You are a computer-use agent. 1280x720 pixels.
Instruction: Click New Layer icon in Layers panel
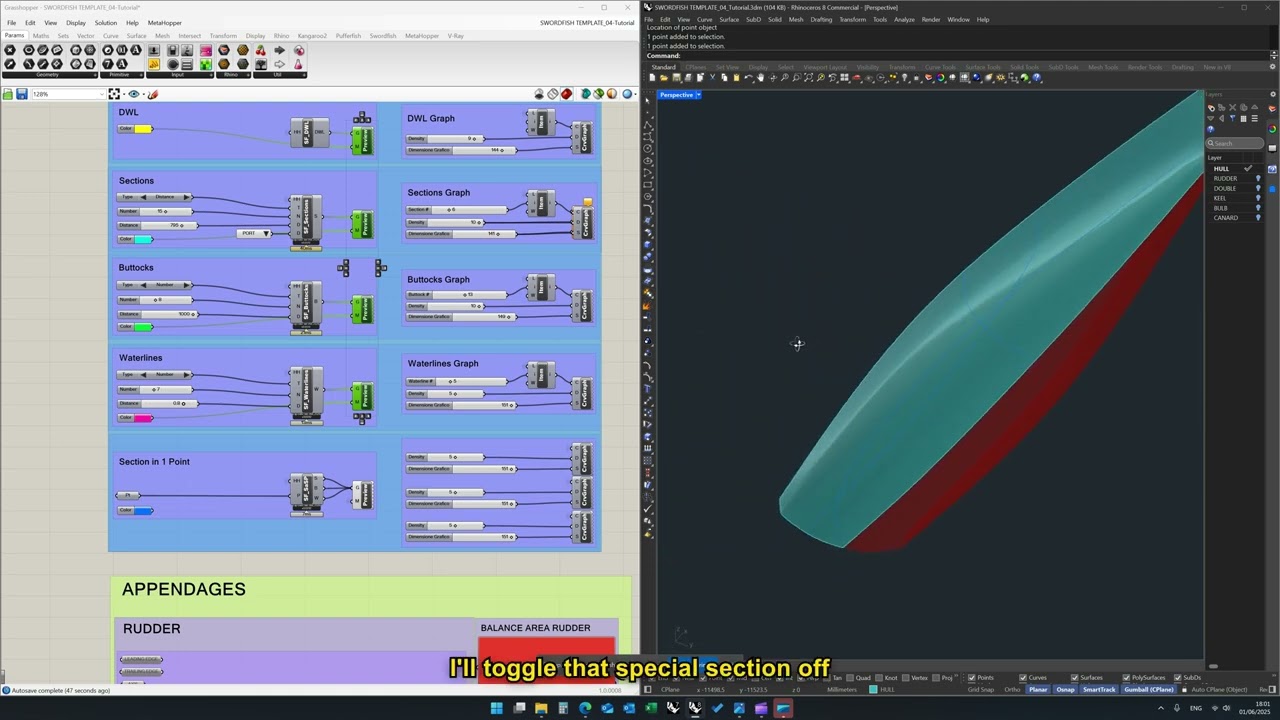[x=1212, y=108]
